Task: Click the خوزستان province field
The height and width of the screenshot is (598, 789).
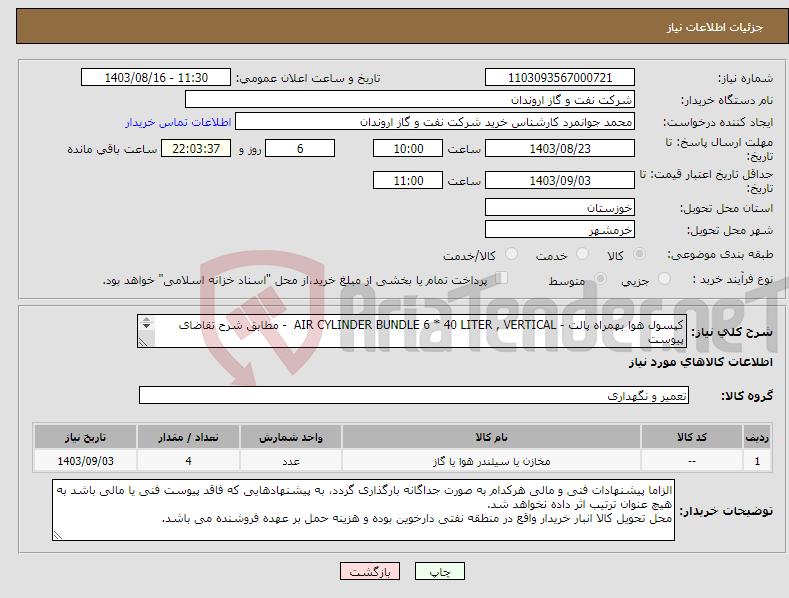Action: (560, 207)
